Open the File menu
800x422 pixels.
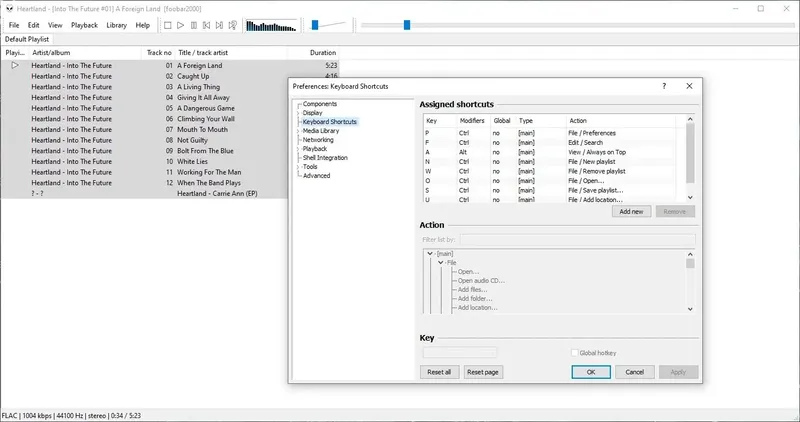click(14, 25)
